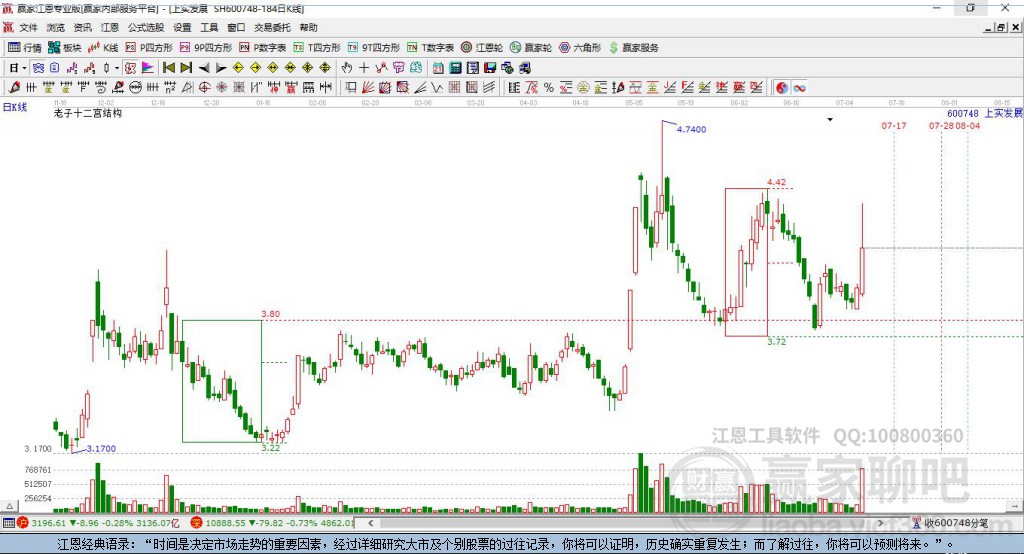Click the 日K线 label
Screen dimensions: 1024x554
coord(15,107)
